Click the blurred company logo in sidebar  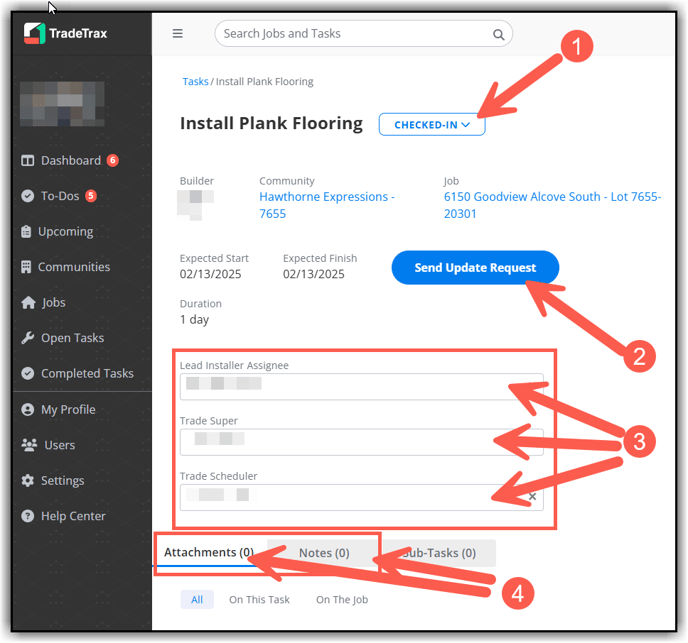[x=62, y=104]
